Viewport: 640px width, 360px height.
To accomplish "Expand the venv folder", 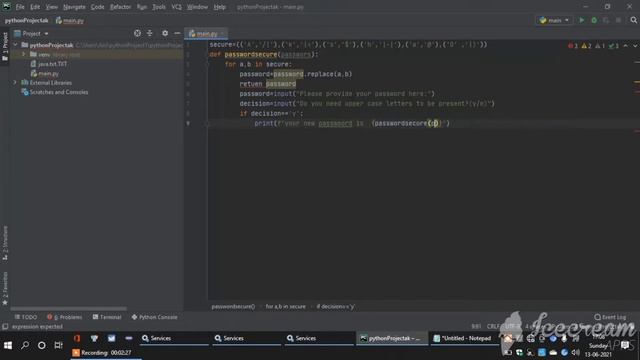I will coord(24,54).
